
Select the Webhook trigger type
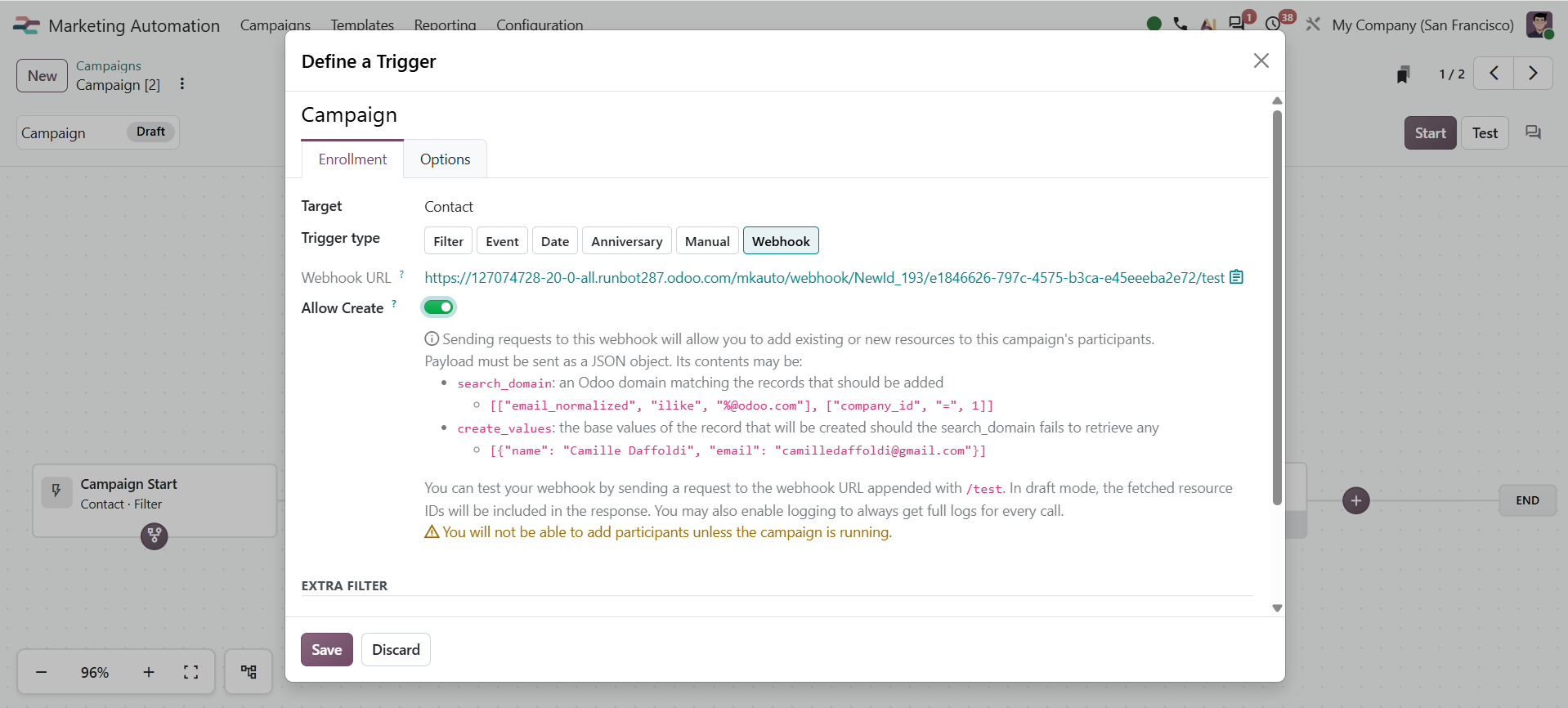click(781, 241)
